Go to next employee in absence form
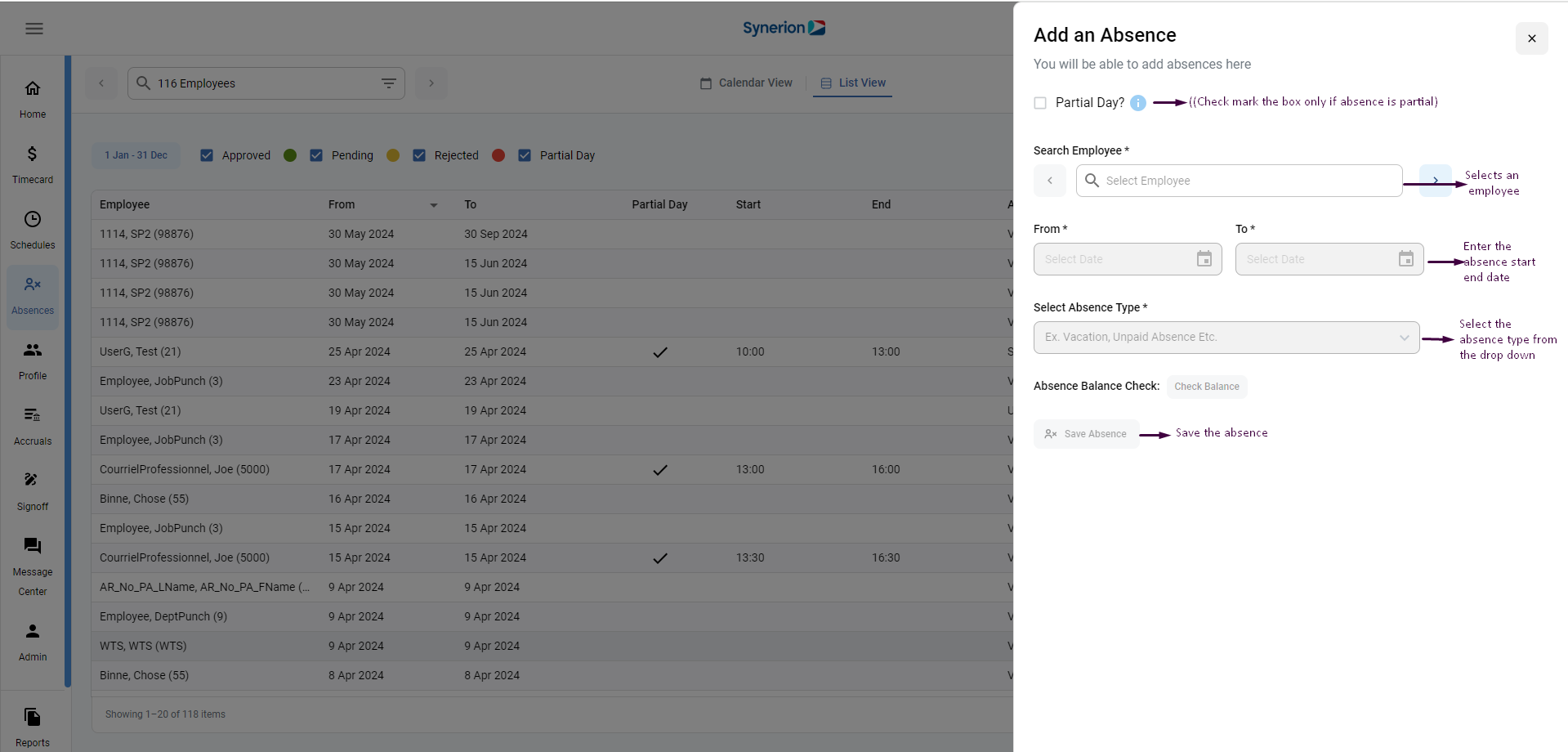The image size is (1568, 752). 1436,181
